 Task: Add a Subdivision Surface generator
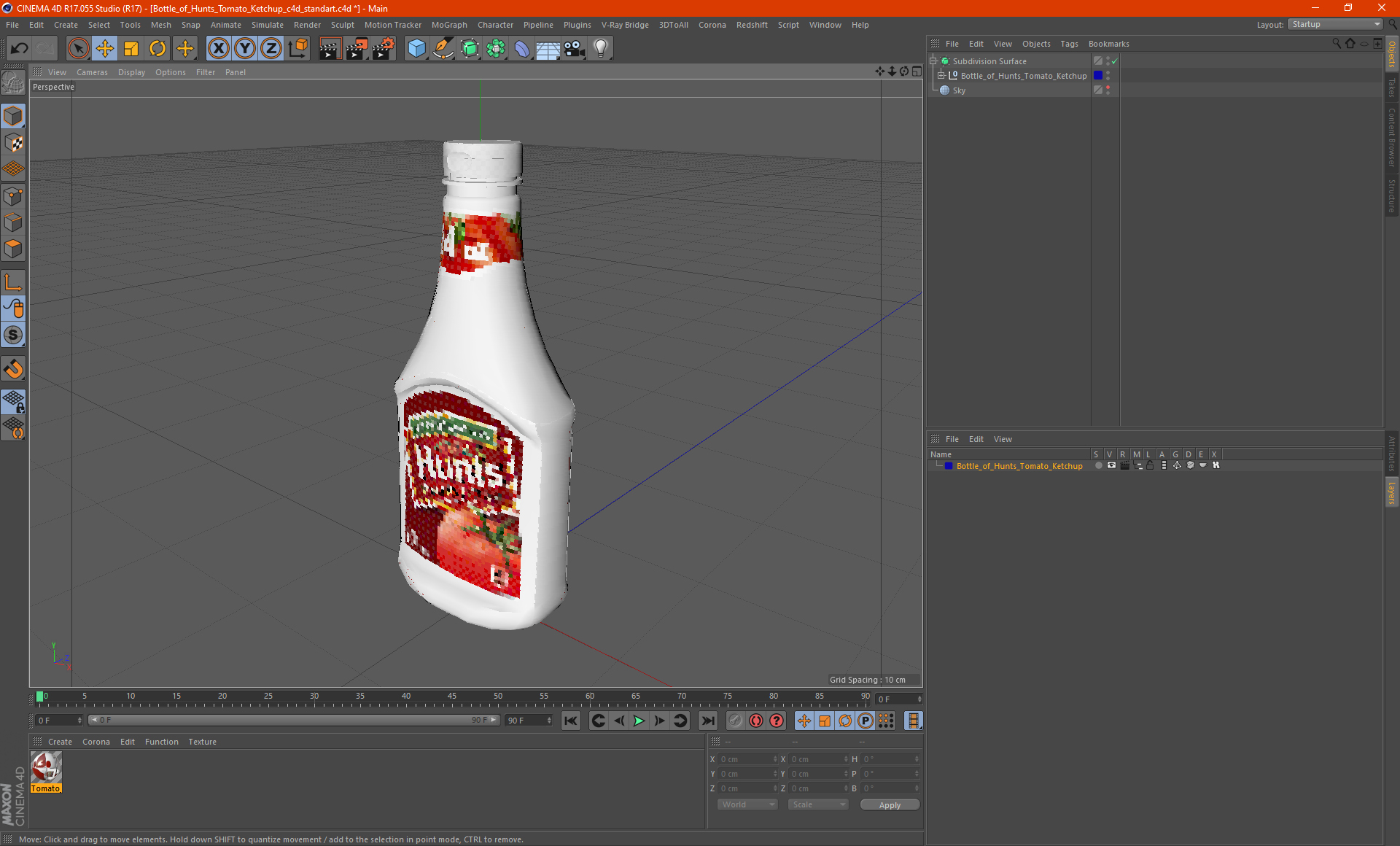pos(470,49)
